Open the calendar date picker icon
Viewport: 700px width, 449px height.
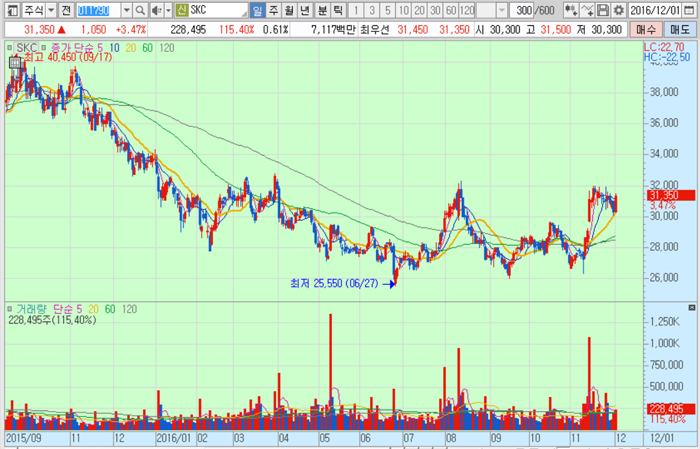point(692,9)
